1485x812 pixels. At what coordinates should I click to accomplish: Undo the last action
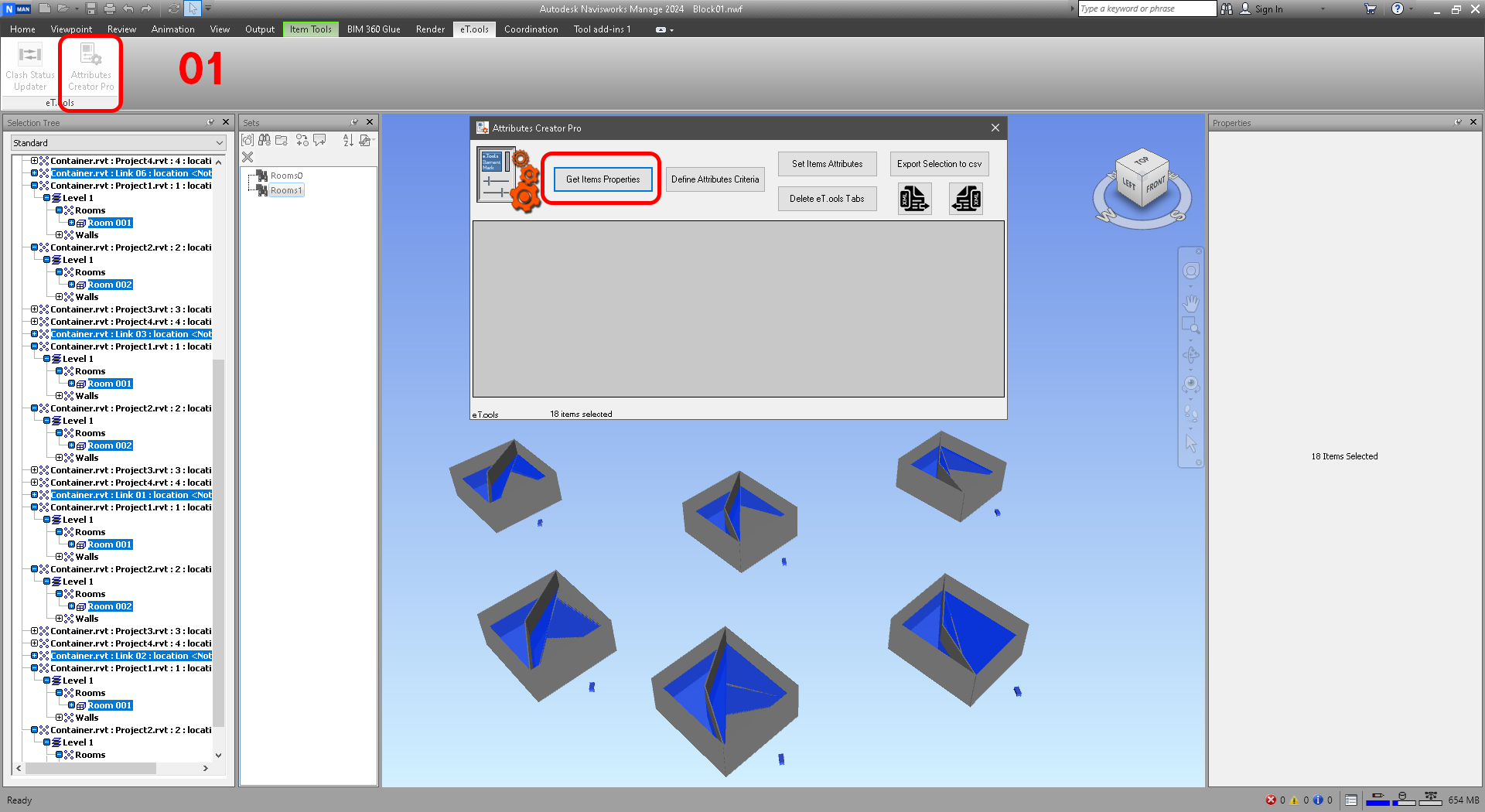pyautogui.click(x=128, y=9)
